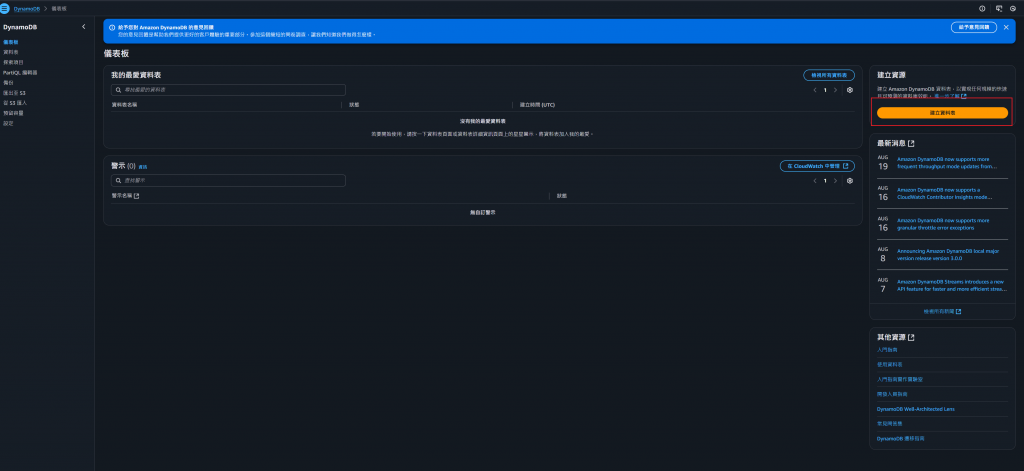Click the screen-shaped icon in top-right bar

tap(999, 8)
